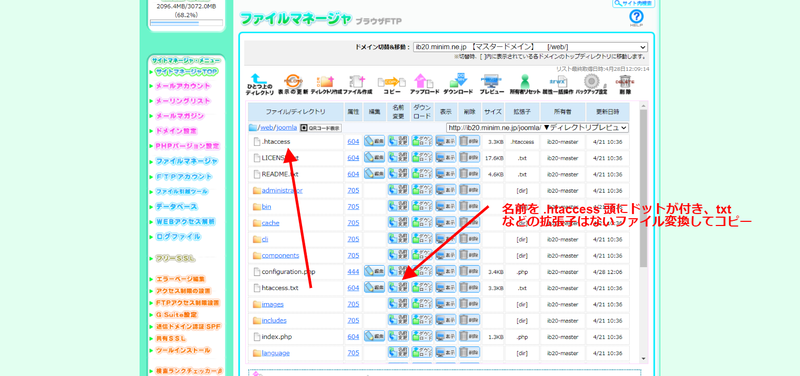Screen dimensions: 800x376
Task: Click the 所有者リセット toolbar icon
Action: (524, 85)
